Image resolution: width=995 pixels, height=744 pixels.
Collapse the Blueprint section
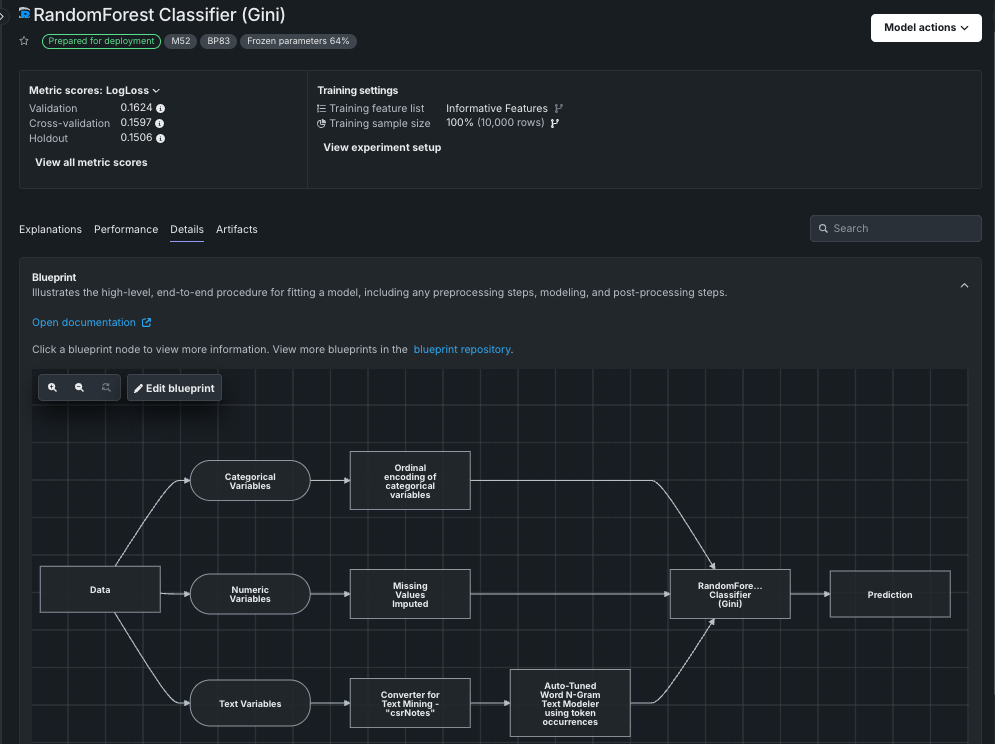964,286
